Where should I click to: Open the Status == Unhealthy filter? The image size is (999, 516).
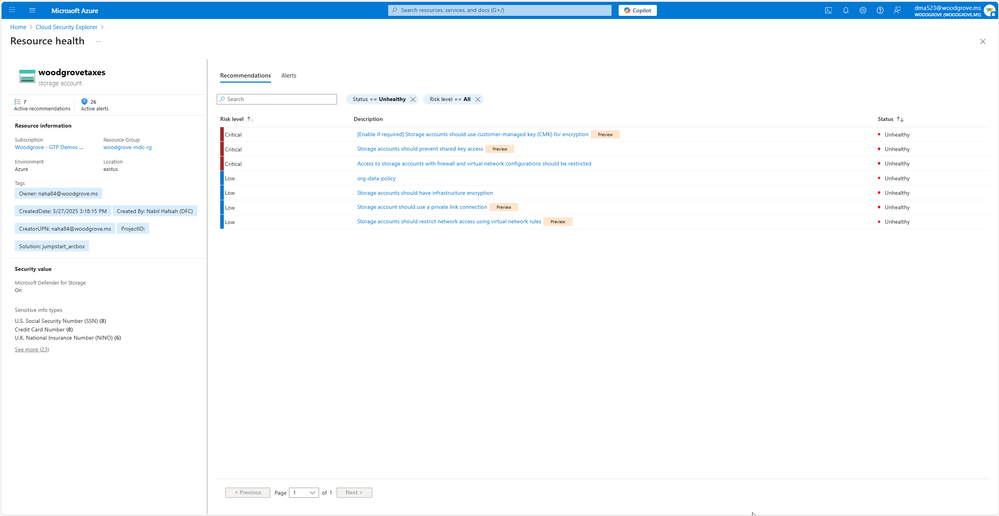[x=379, y=99]
